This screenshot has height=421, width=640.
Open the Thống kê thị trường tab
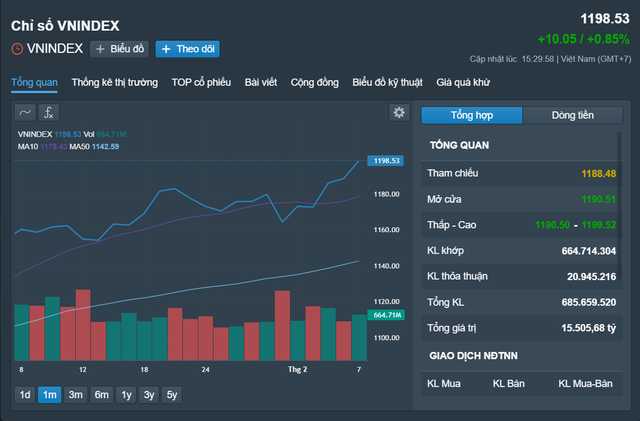[x=115, y=83]
